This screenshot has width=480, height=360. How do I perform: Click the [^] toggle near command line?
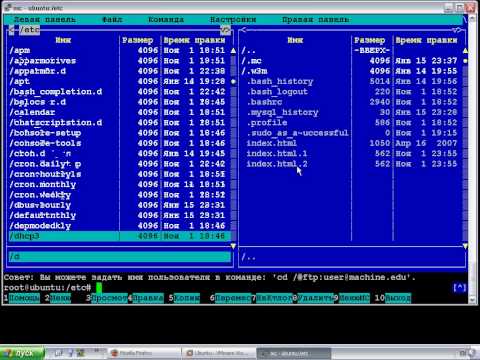[459, 287]
